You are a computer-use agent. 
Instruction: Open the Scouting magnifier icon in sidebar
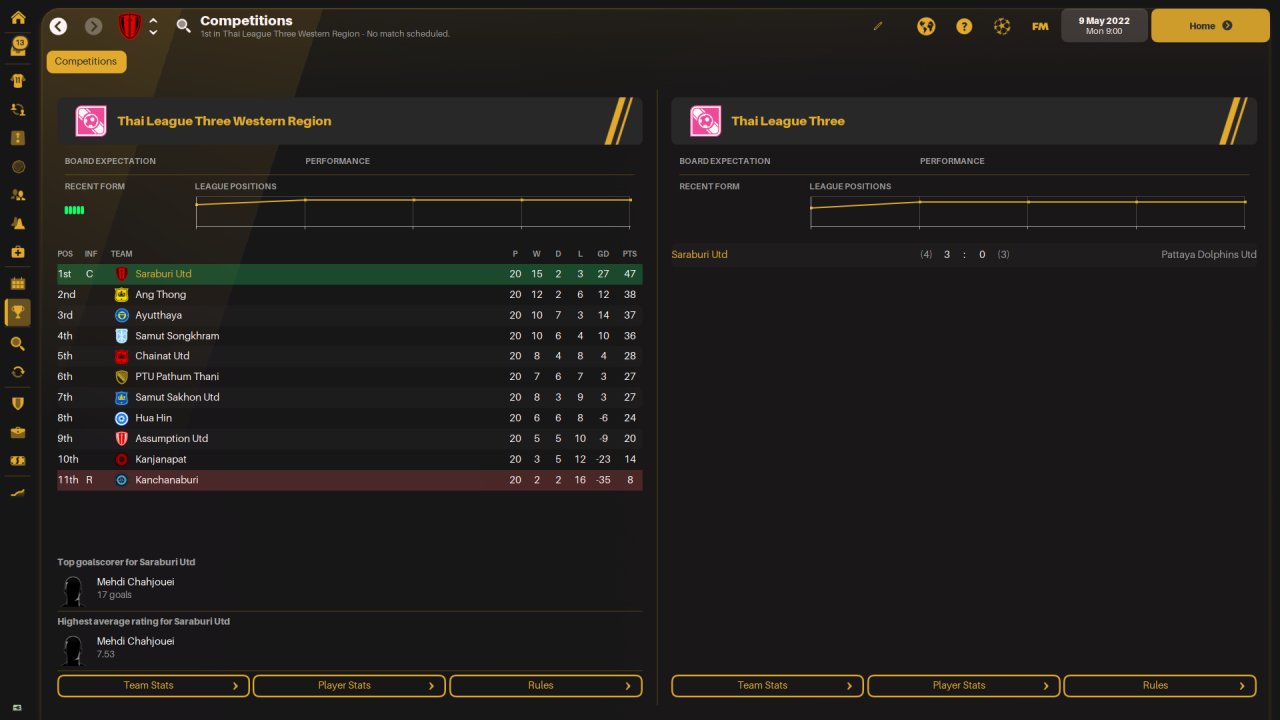pos(18,343)
